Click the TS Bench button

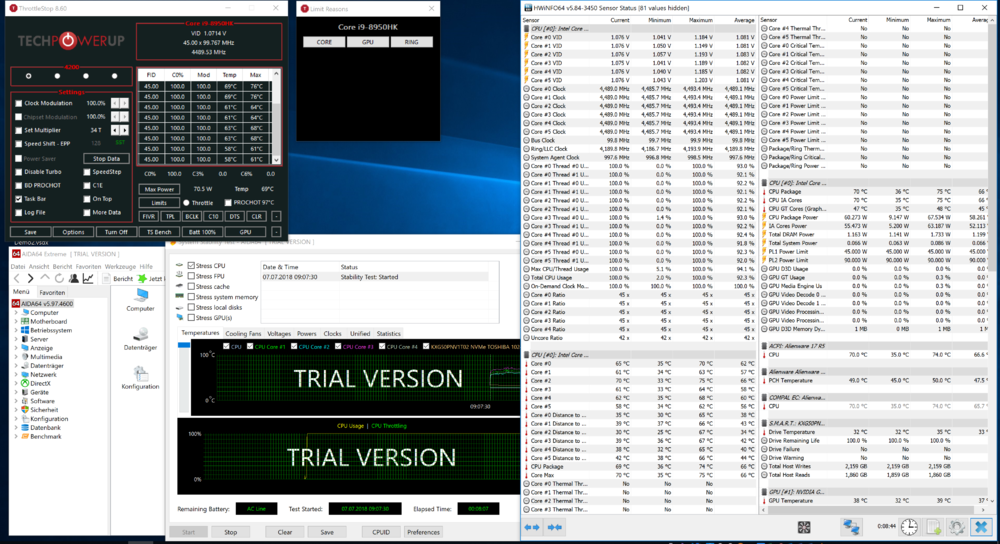coord(159,232)
